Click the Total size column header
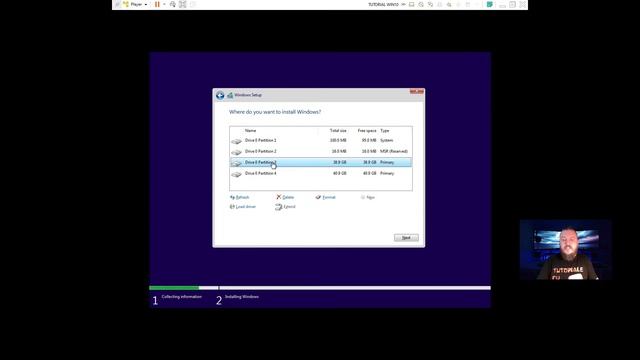The image size is (640, 360). [x=338, y=131]
